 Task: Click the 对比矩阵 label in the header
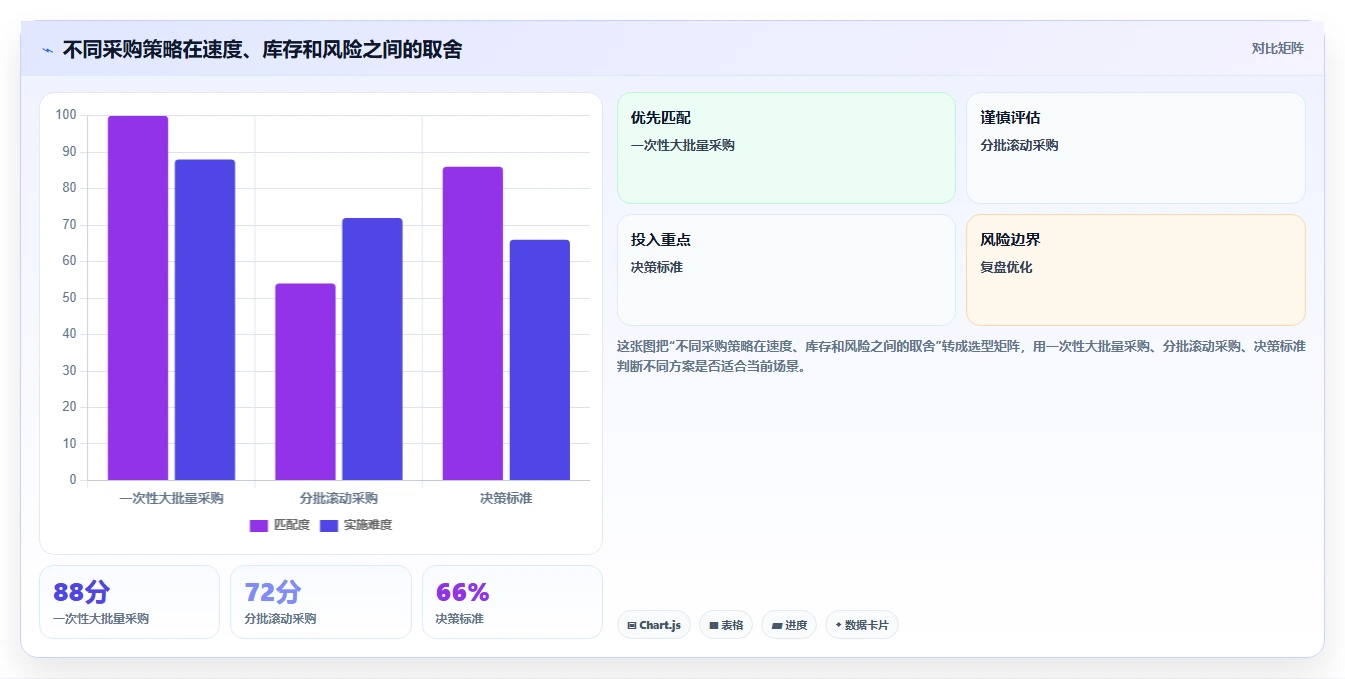point(1277,48)
